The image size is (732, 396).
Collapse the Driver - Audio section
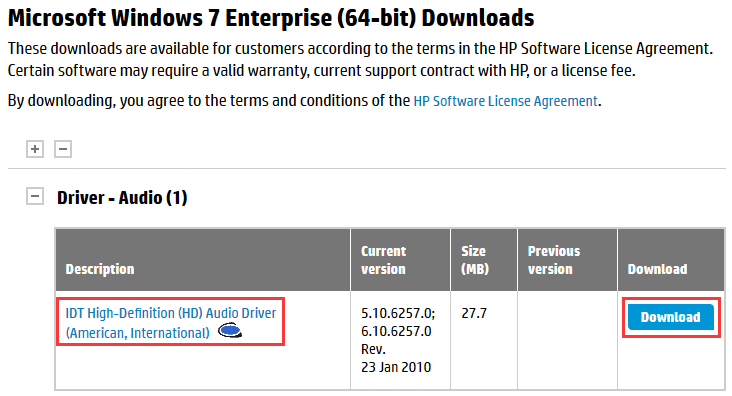point(35,196)
